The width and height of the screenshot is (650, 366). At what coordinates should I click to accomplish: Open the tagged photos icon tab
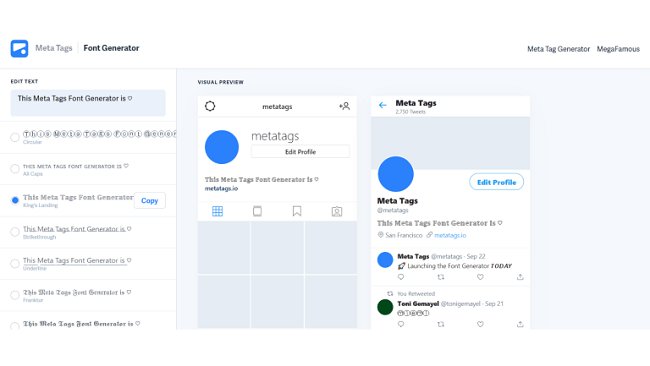coord(337,211)
